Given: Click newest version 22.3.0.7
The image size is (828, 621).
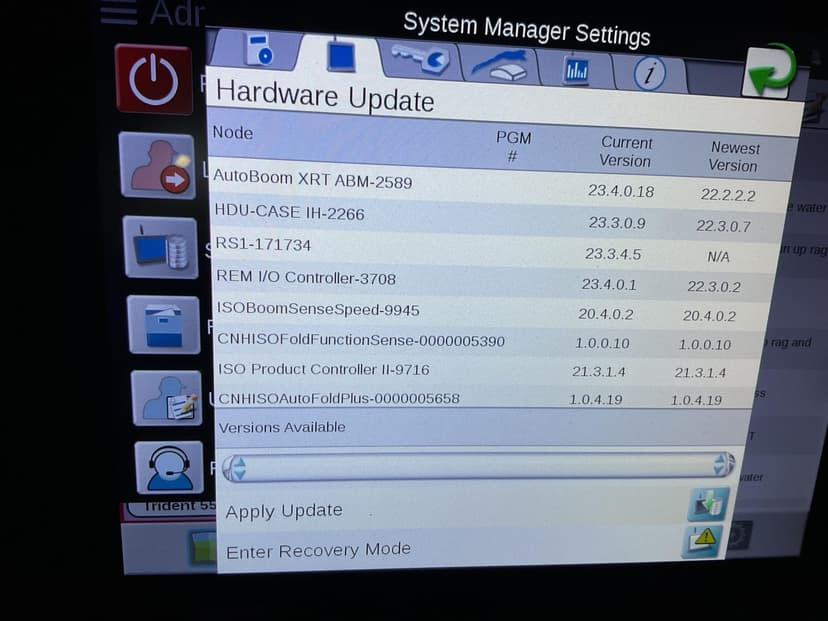Looking at the screenshot, I should [723, 226].
